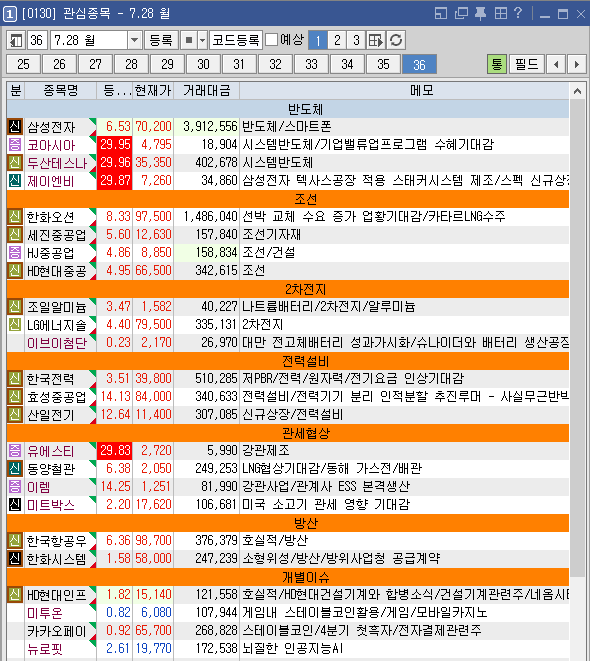Click the 신 badge next to LG에너지솔
Screen dimensions: 590x661
(15, 325)
